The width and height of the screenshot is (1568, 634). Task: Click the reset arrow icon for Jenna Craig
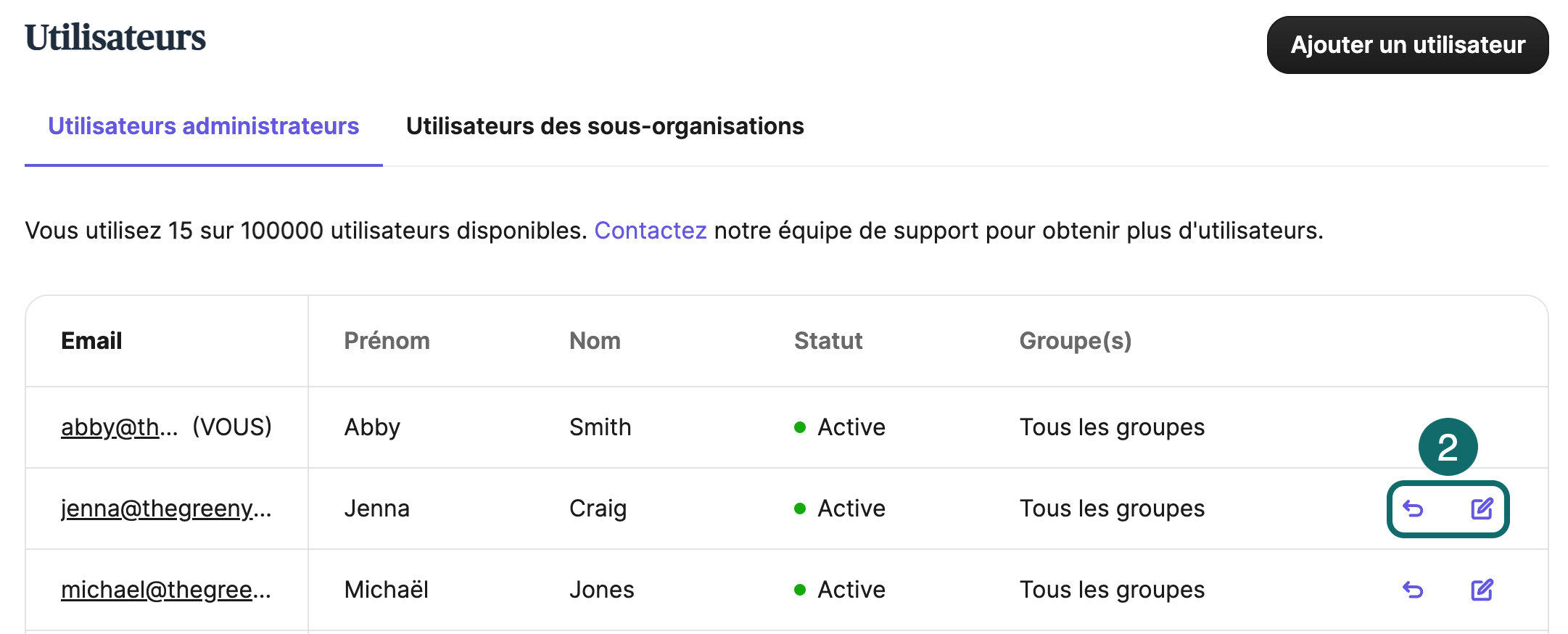point(1413,509)
